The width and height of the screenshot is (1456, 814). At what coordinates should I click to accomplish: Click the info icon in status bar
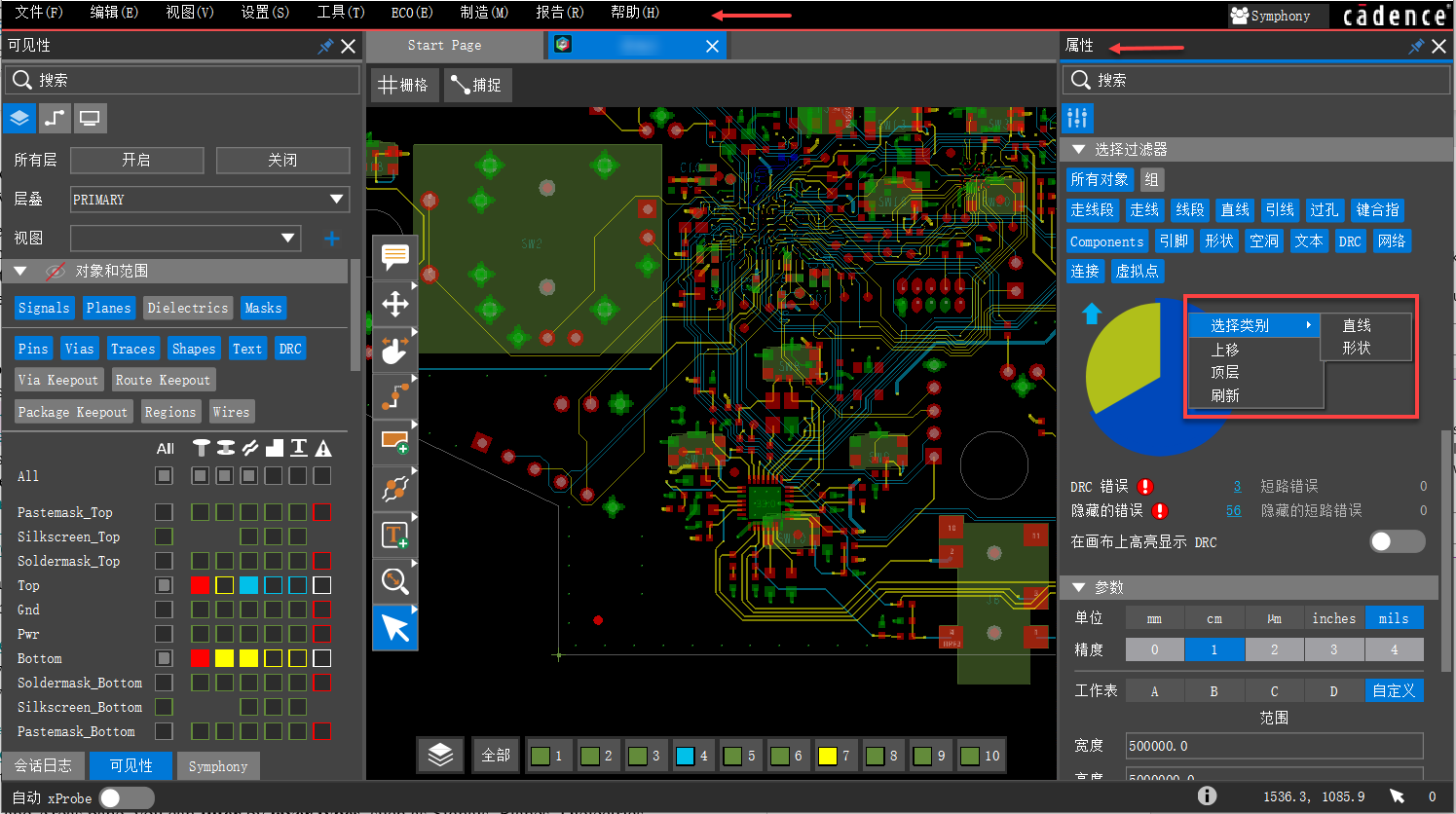tap(1207, 795)
